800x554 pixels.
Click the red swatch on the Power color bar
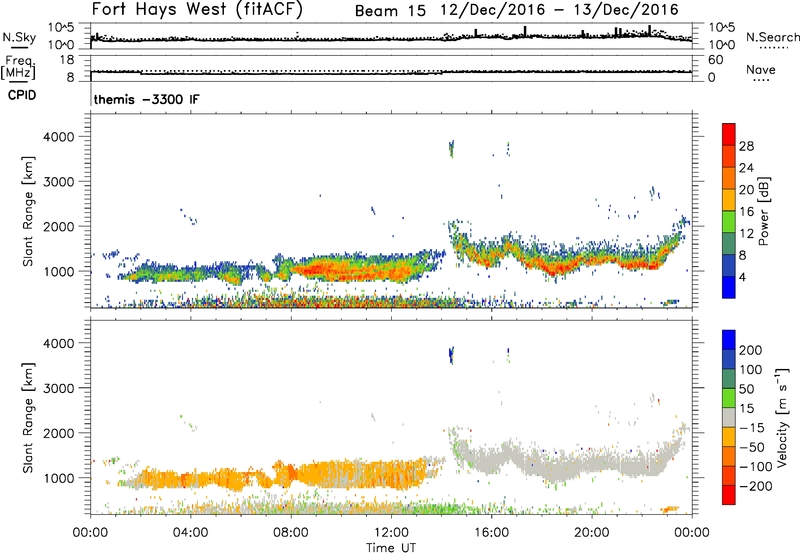tap(729, 134)
